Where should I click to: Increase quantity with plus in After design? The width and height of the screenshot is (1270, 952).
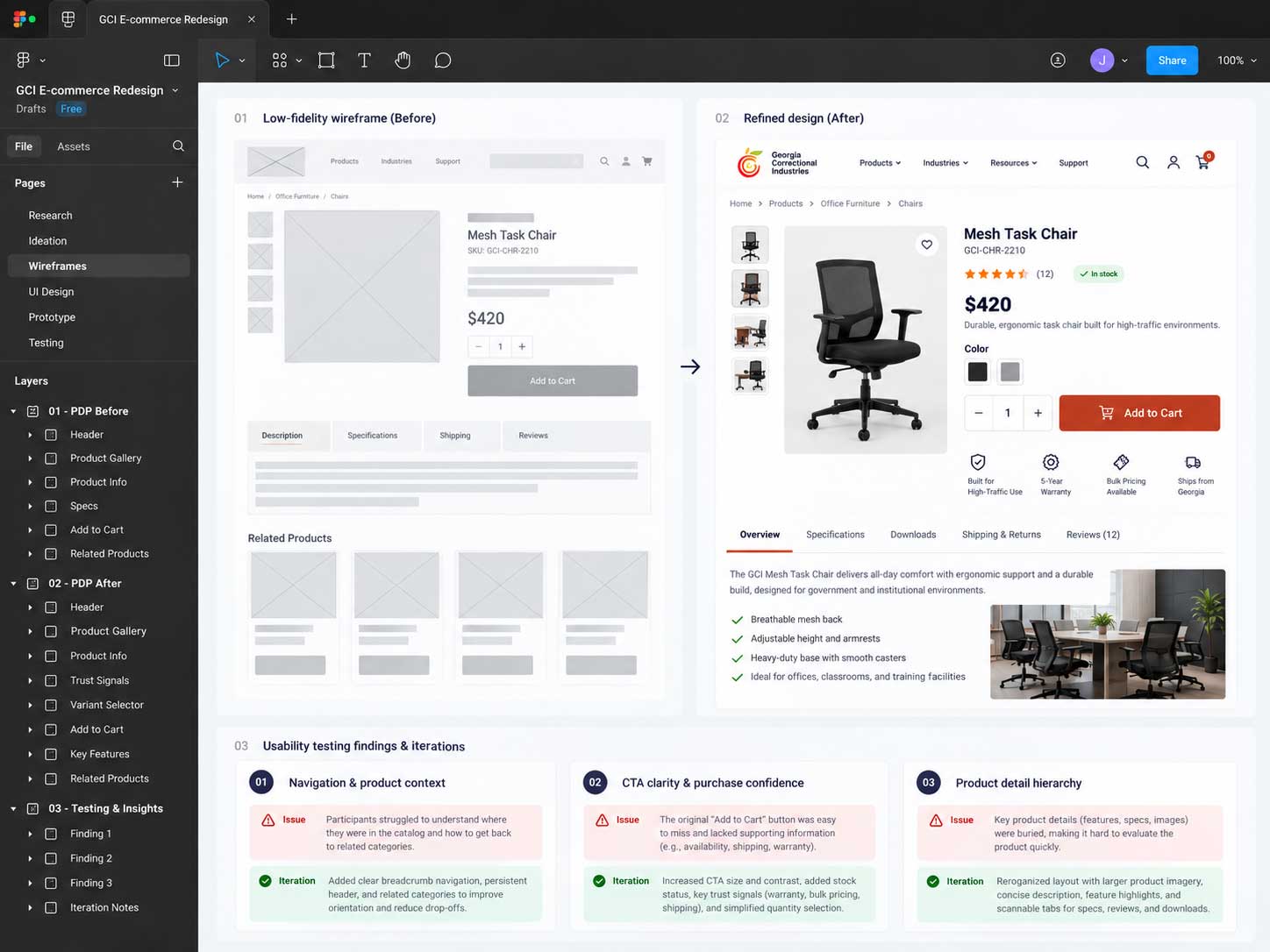[x=1038, y=413]
